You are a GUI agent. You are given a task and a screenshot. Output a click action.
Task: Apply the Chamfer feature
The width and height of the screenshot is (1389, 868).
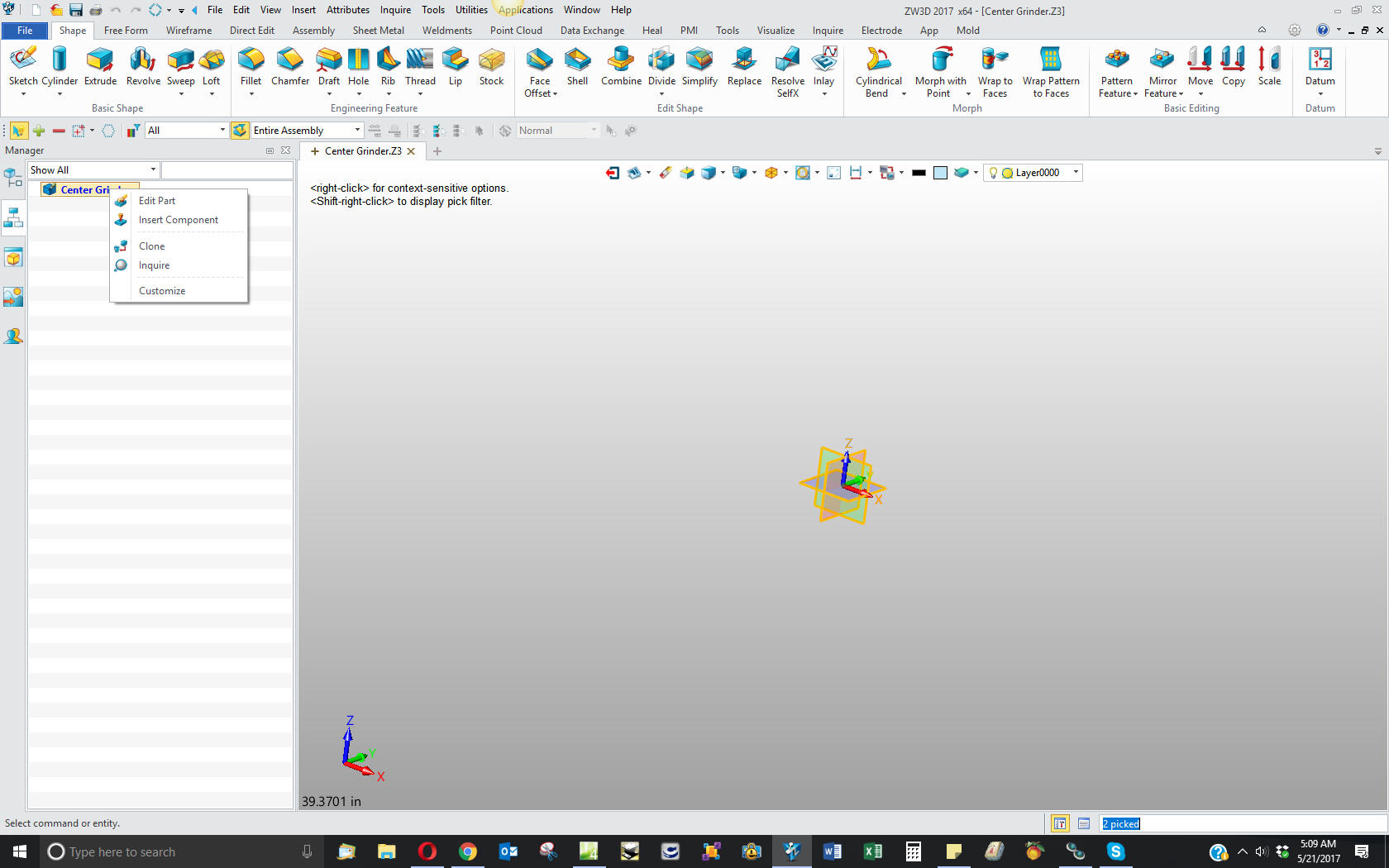(290, 66)
